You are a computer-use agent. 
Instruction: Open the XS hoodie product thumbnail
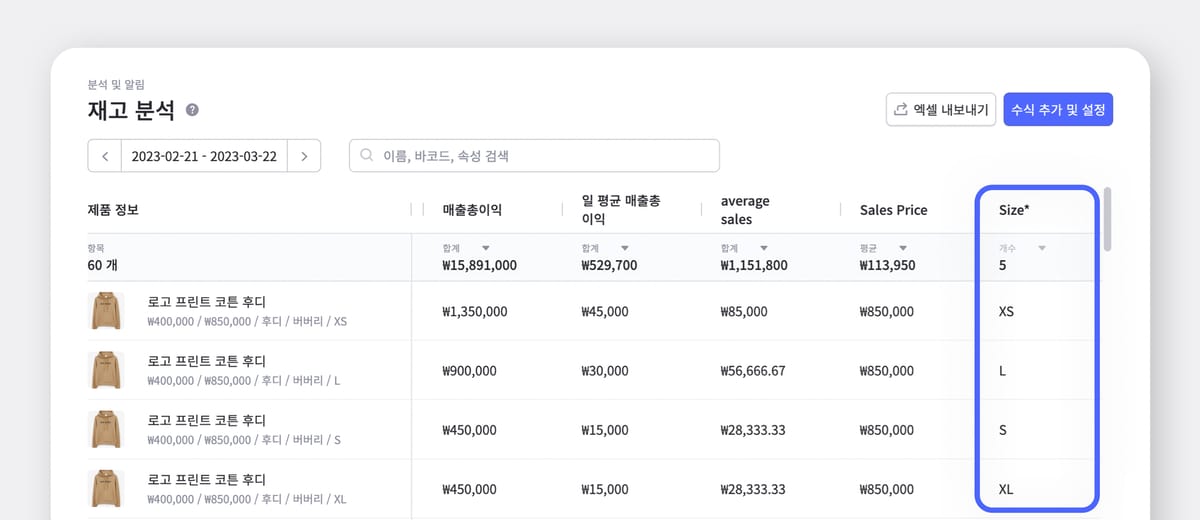pos(104,311)
